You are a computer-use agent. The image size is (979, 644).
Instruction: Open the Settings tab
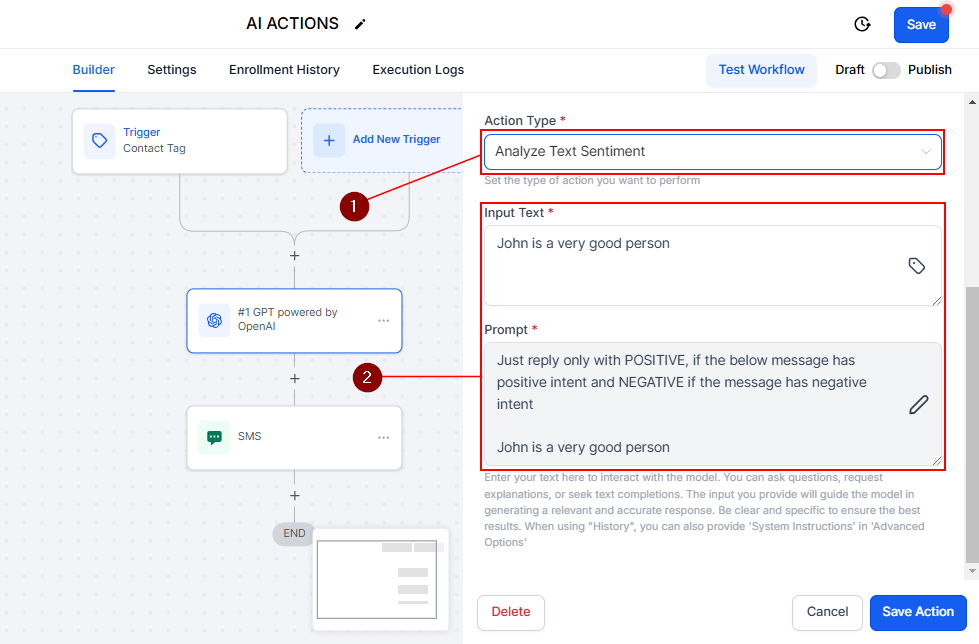(x=172, y=70)
